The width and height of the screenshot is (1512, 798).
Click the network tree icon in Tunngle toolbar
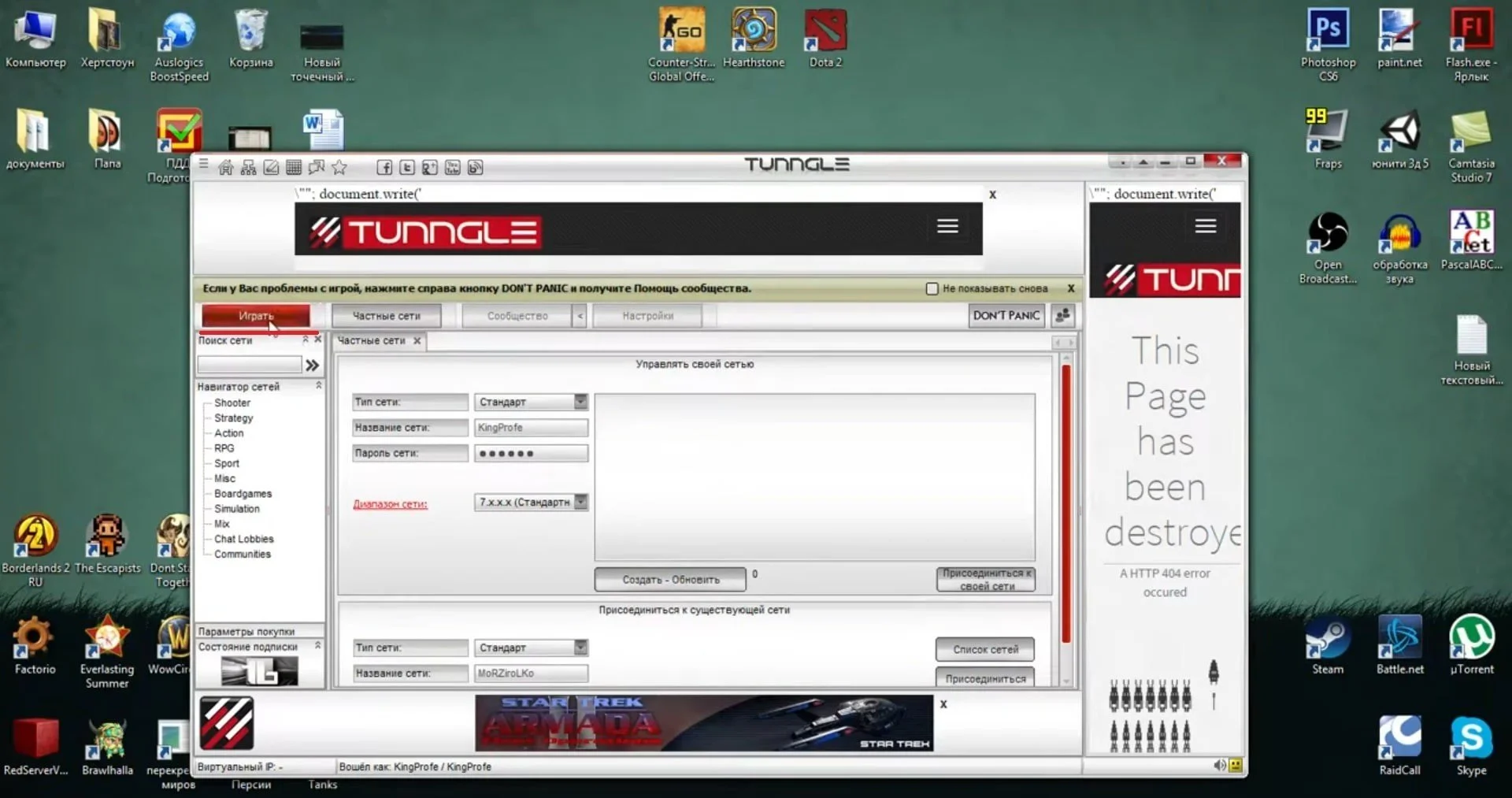point(249,167)
